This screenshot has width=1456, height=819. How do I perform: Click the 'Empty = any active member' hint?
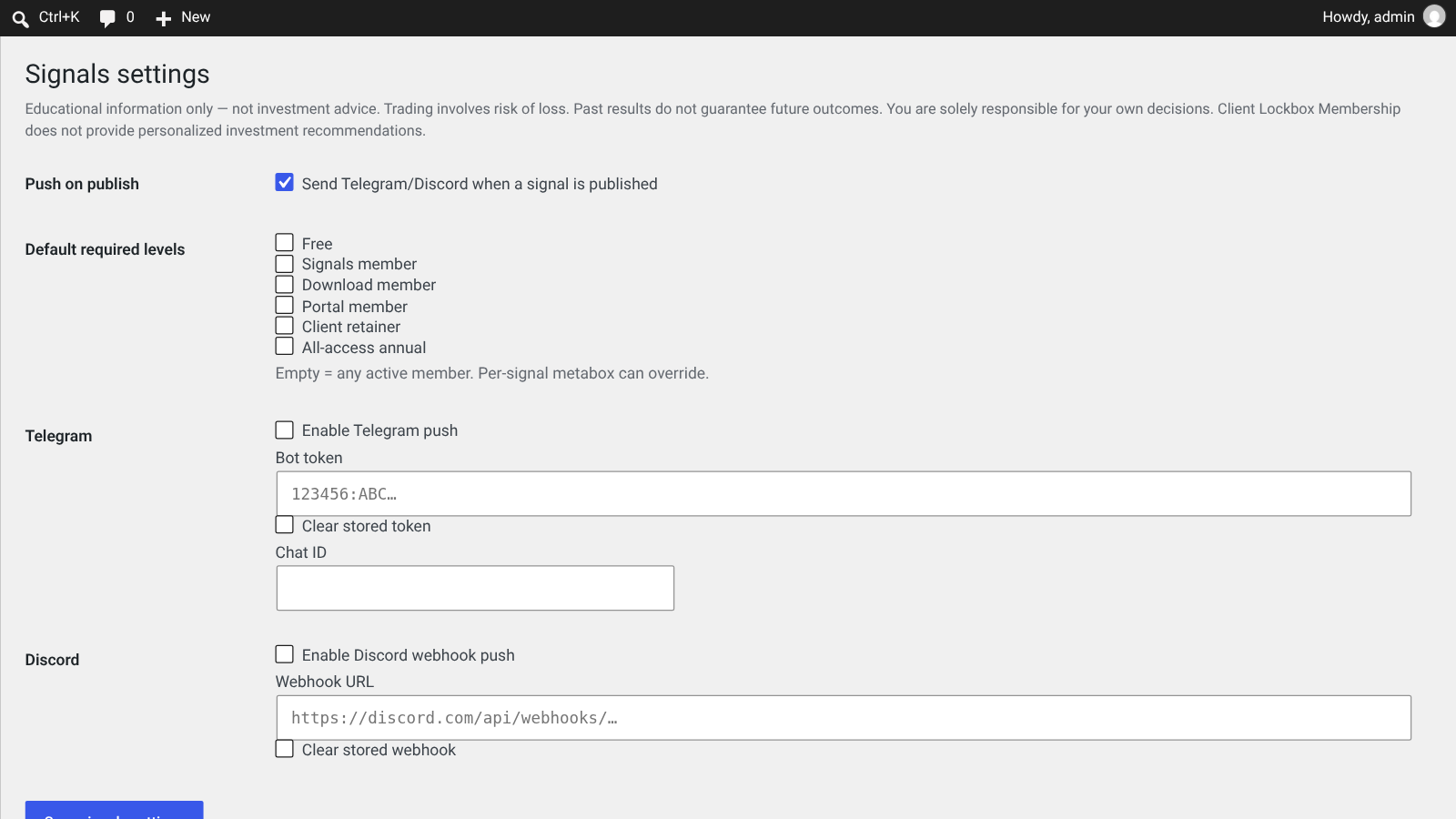point(491,373)
